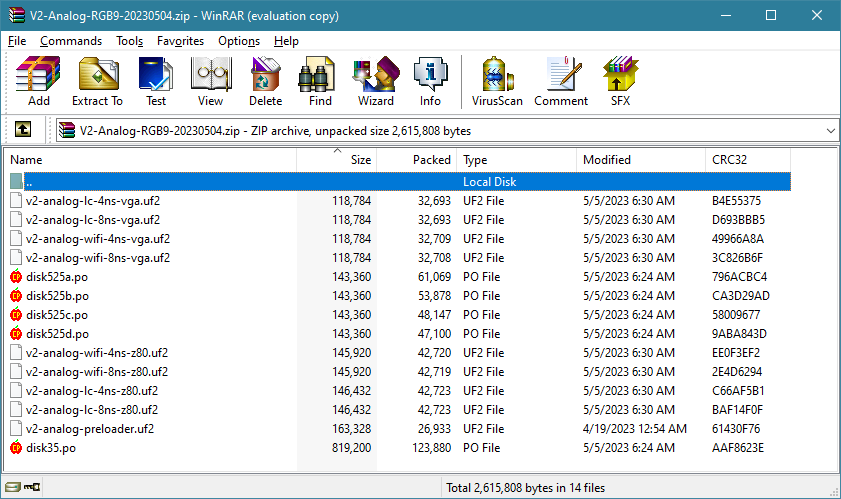841x499 pixels.
Task: Click the Extract To toolbar icon
Action: [98, 82]
